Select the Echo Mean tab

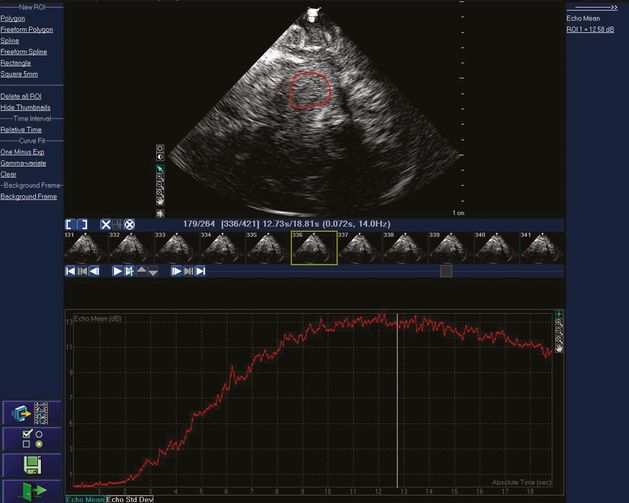point(85,498)
